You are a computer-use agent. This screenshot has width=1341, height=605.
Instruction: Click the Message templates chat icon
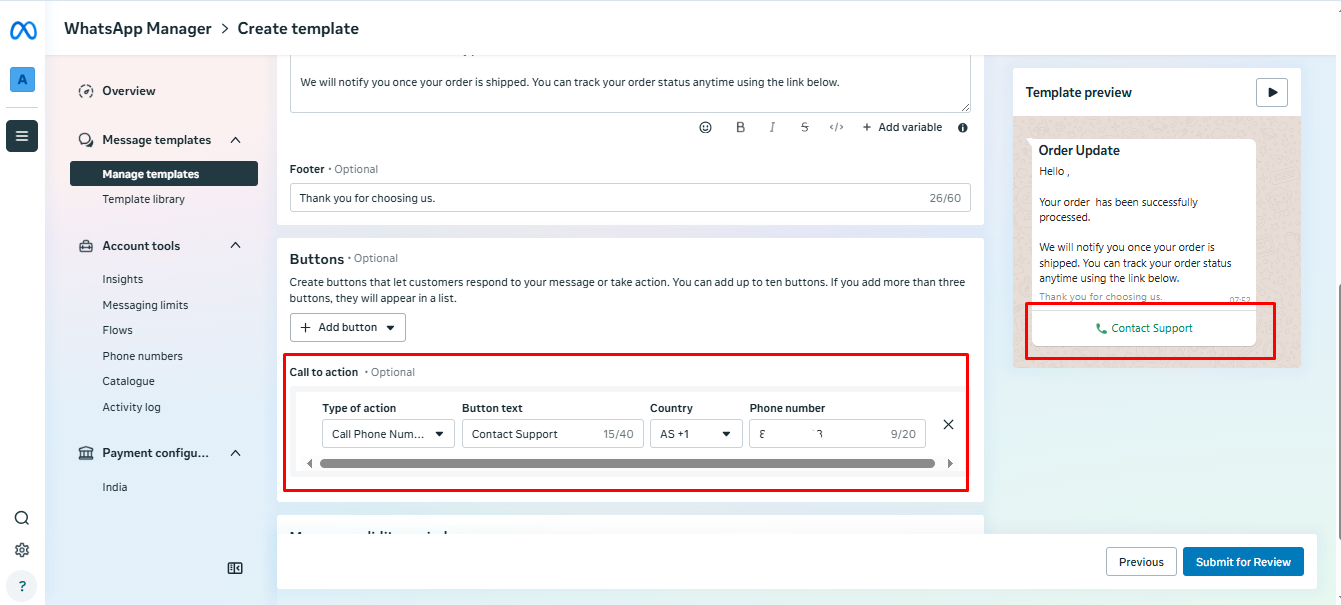pos(86,140)
